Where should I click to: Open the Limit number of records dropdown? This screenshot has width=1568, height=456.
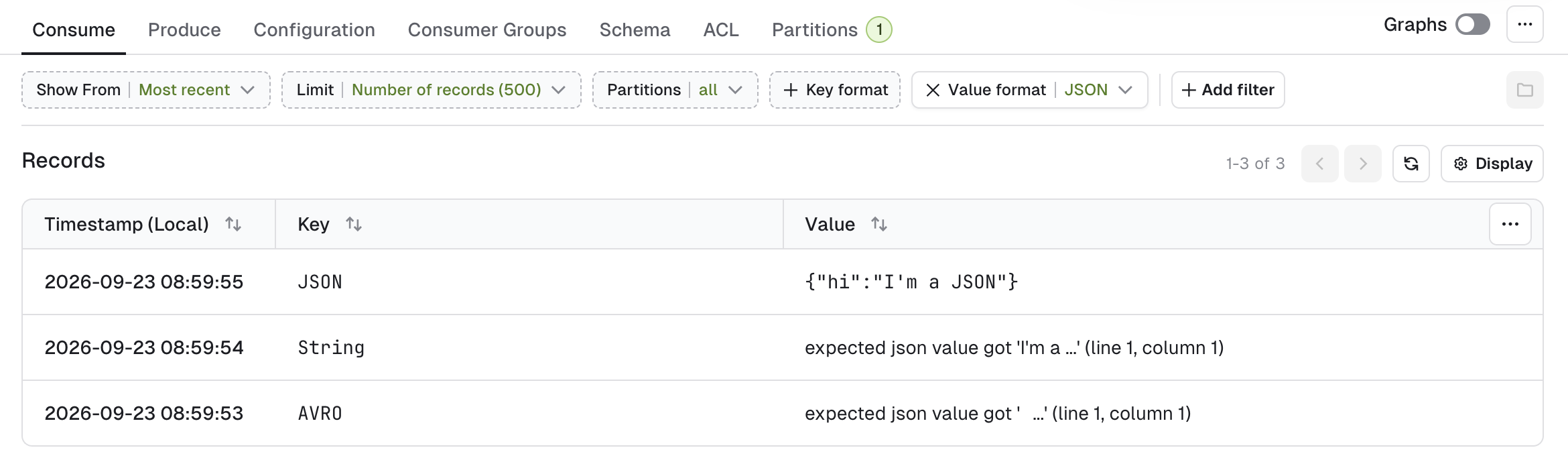pos(432,90)
